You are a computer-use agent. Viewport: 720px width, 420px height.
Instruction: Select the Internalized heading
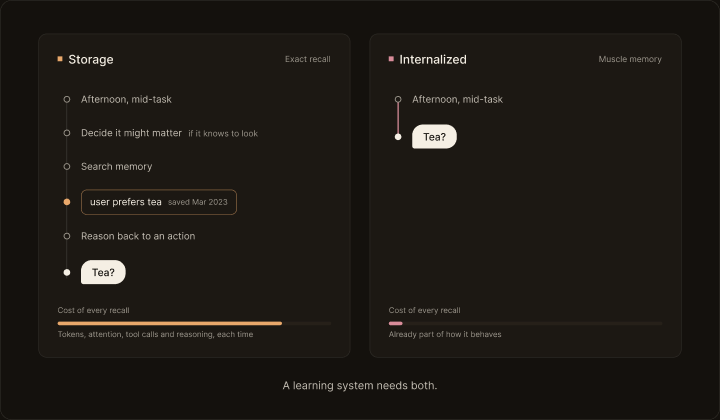433,59
